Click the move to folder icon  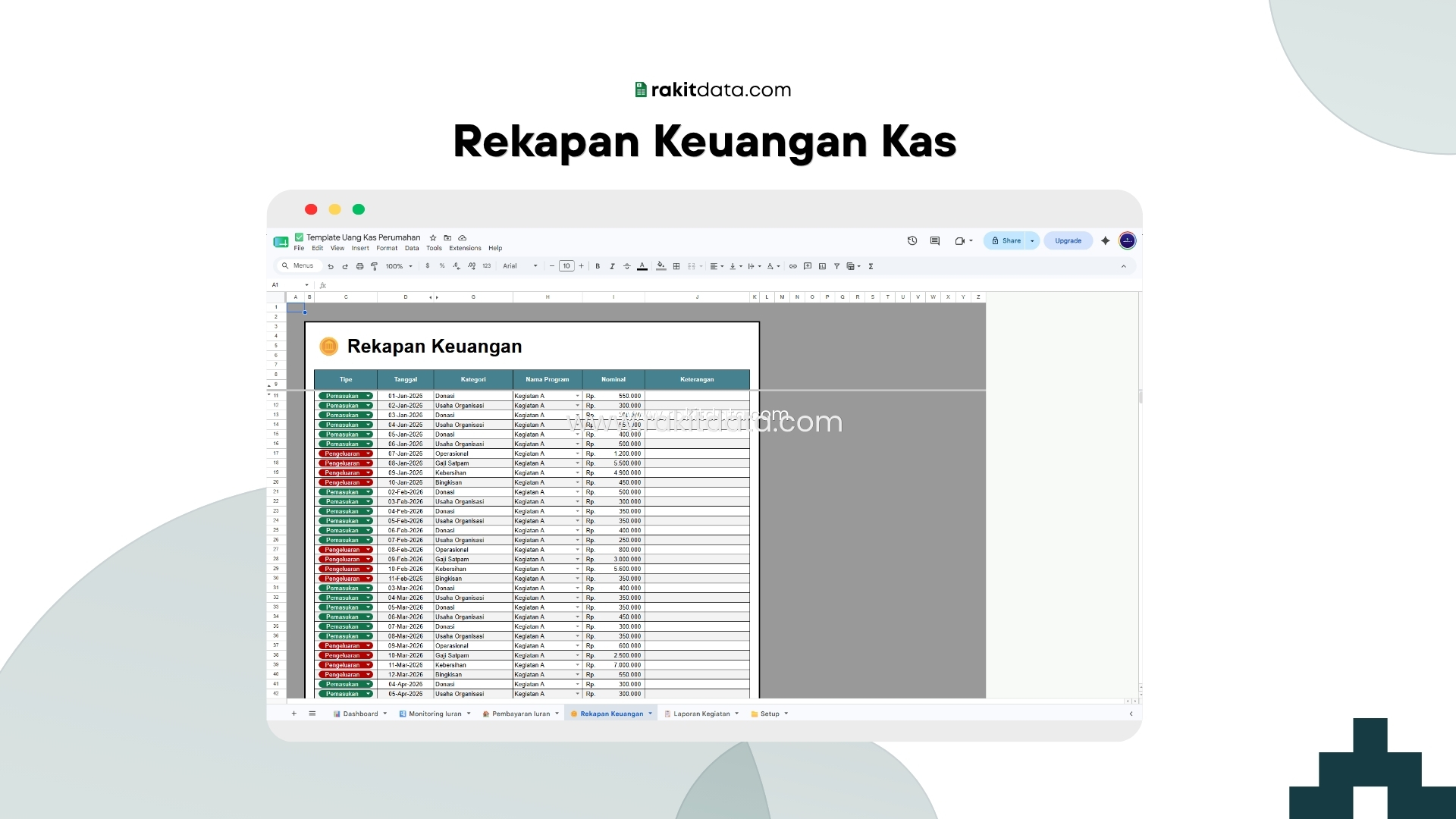(x=447, y=237)
